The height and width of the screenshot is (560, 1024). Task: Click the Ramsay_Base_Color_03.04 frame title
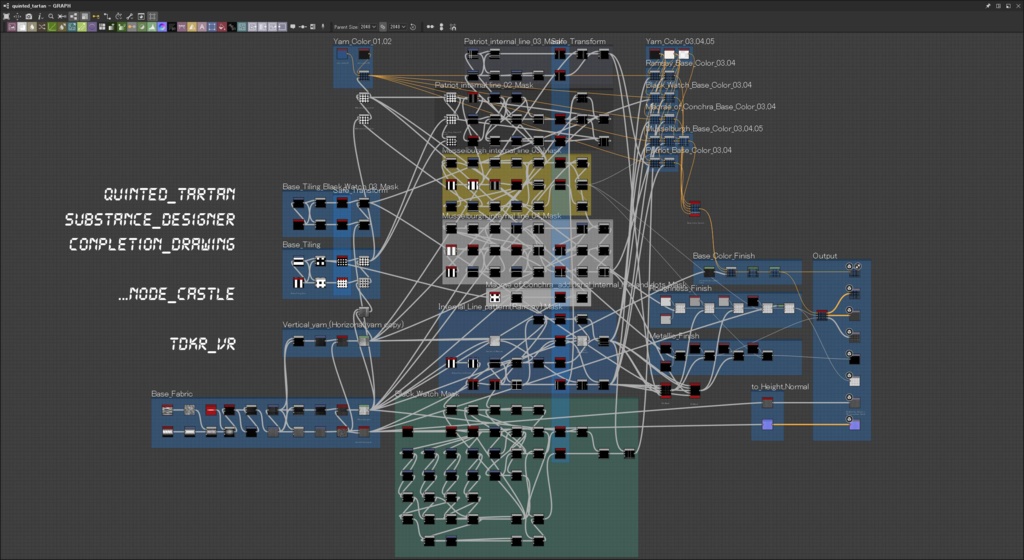click(x=690, y=63)
